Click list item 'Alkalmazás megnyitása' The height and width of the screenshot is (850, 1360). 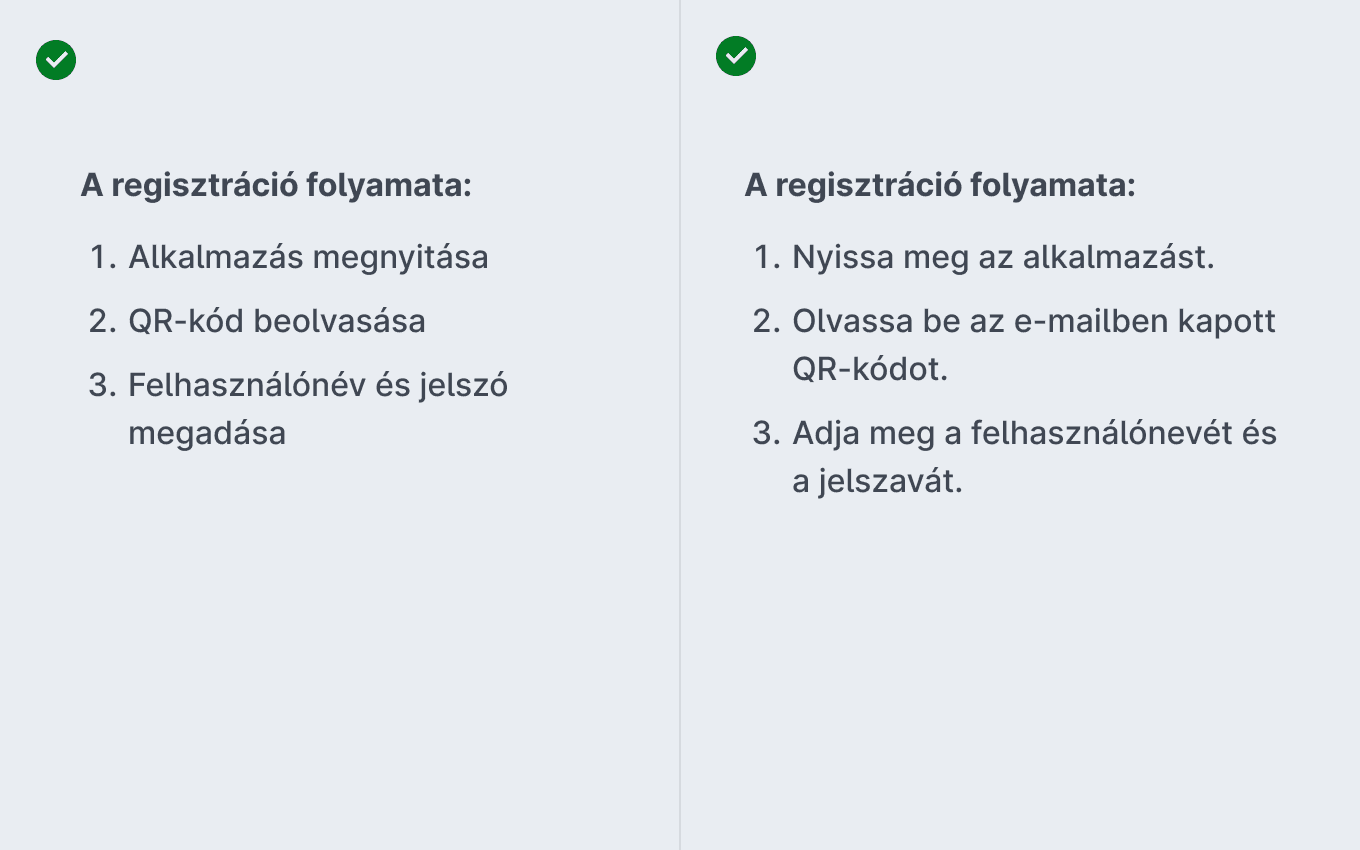click(x=308, y=257)
